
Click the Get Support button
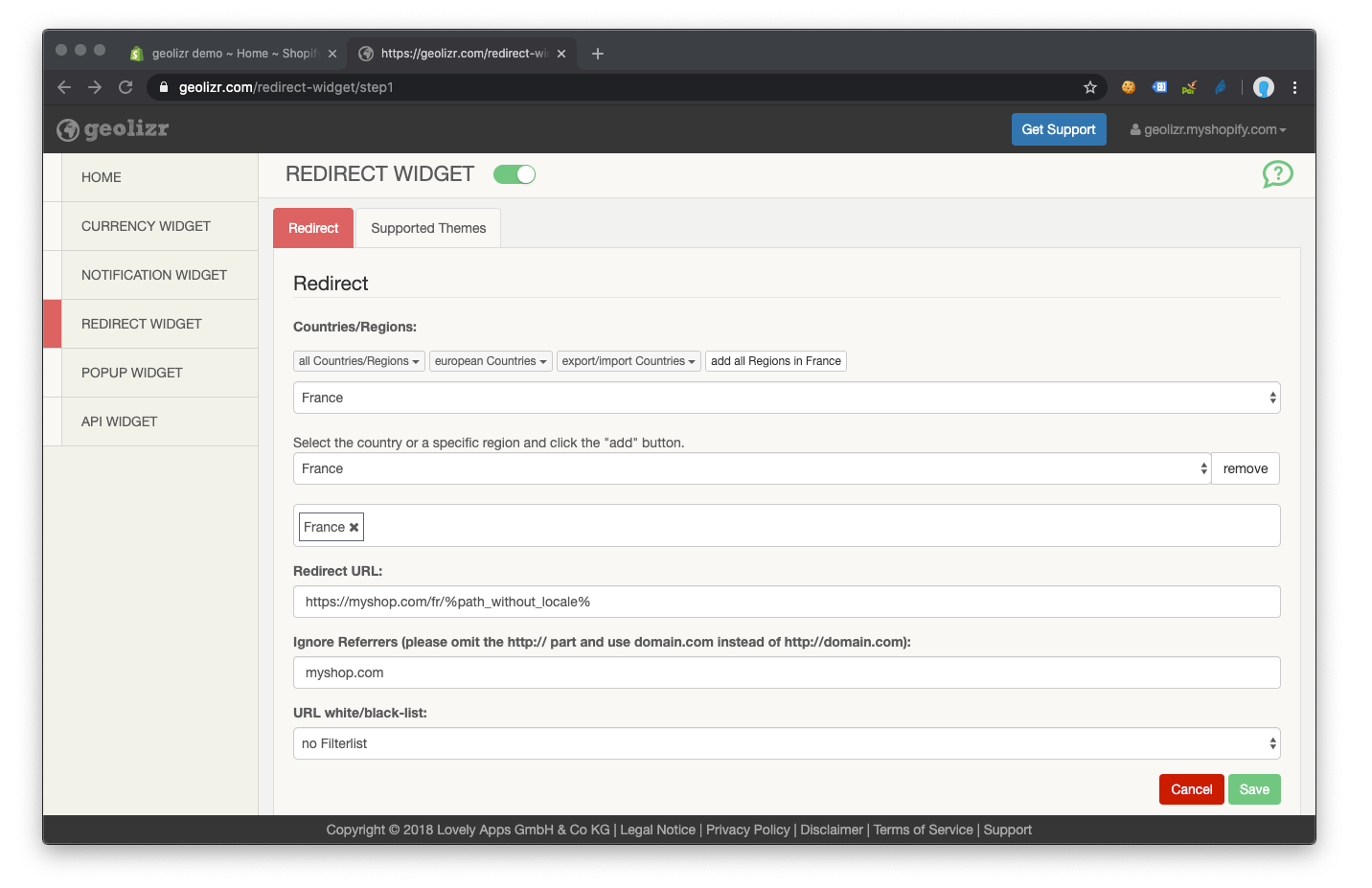(1059, 129)
